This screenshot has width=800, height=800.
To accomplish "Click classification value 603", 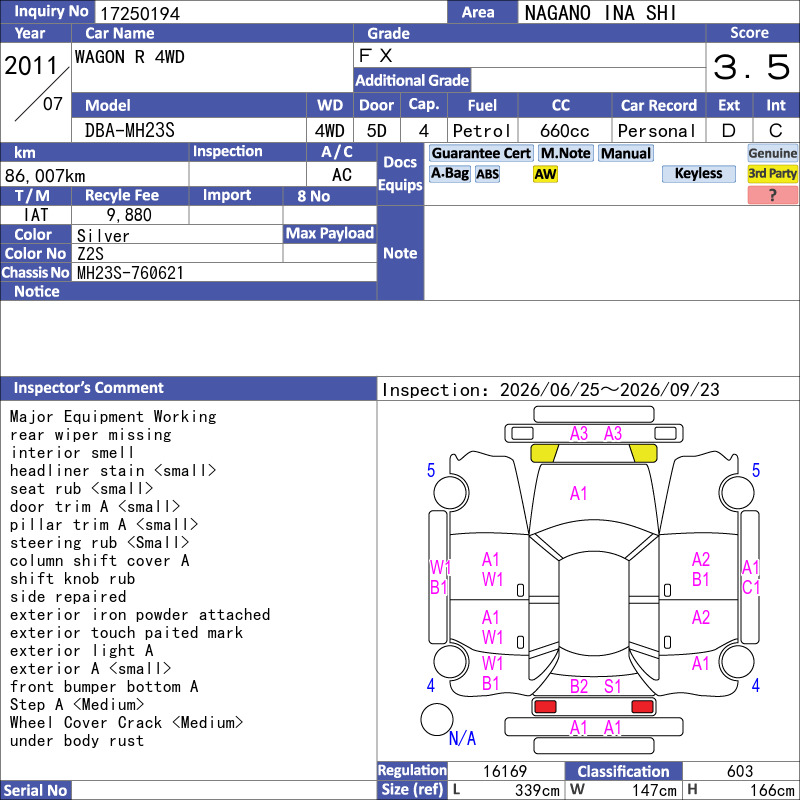I will 740,771.
